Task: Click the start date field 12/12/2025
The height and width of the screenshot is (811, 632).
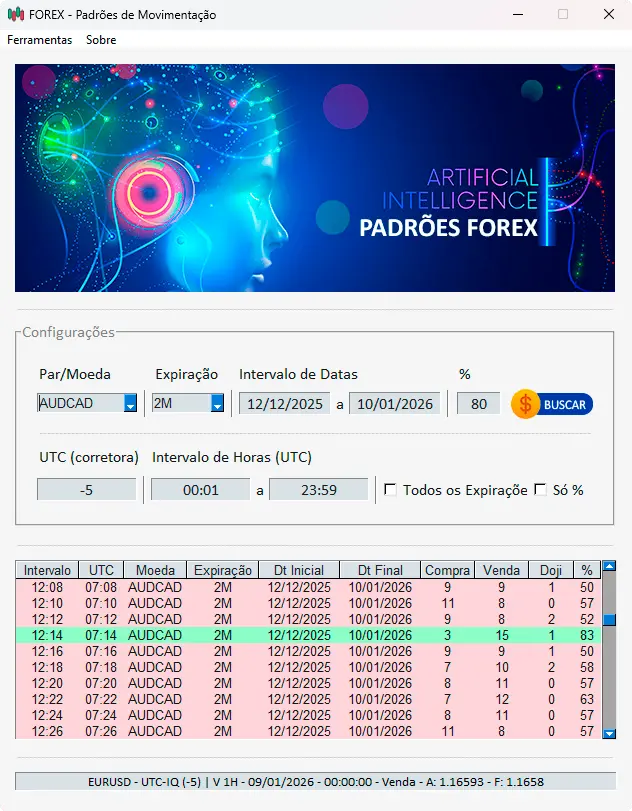Action: tap(285, 404)
